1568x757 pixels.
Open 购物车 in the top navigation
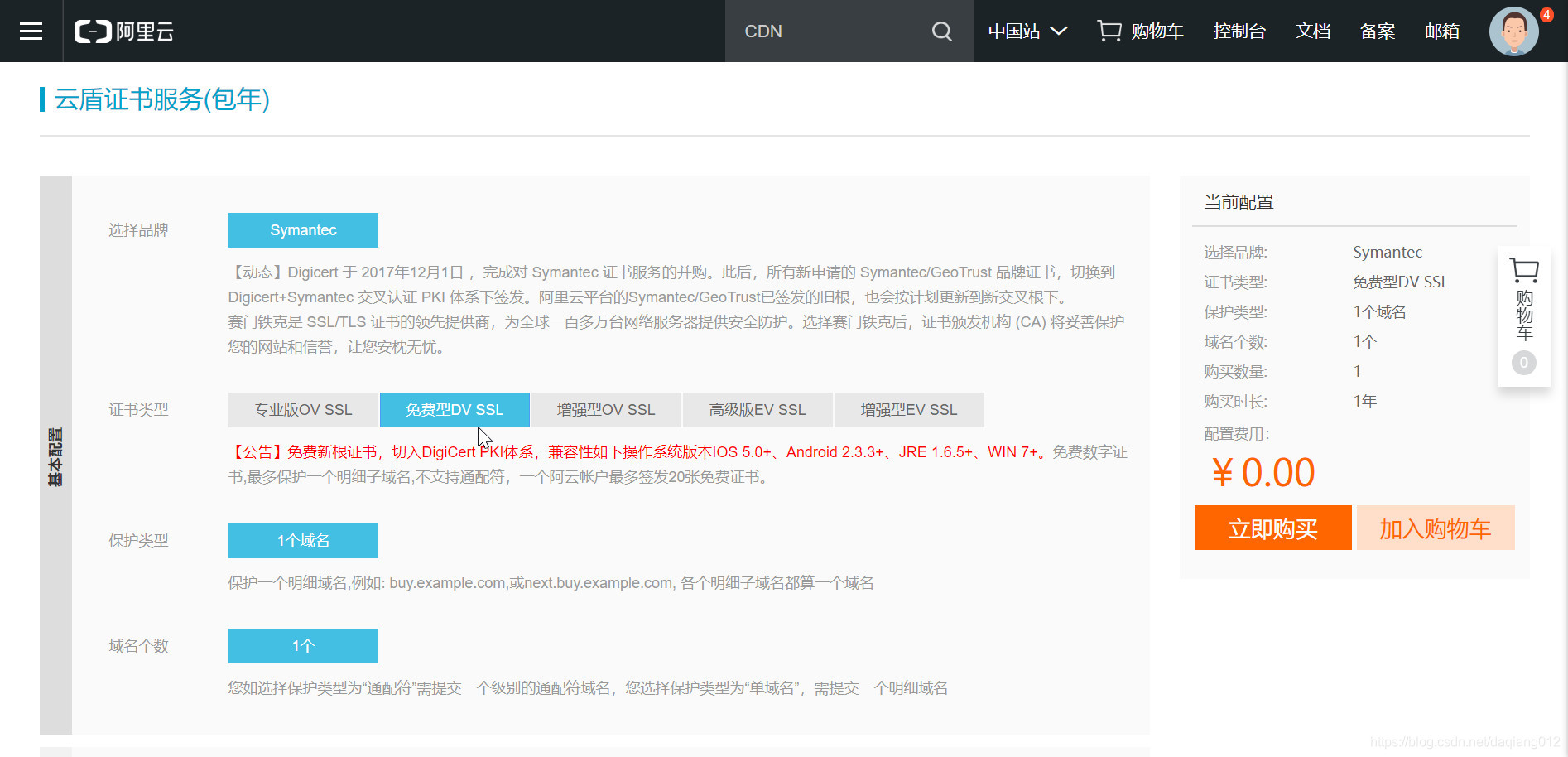click(x=1157, y=31)
